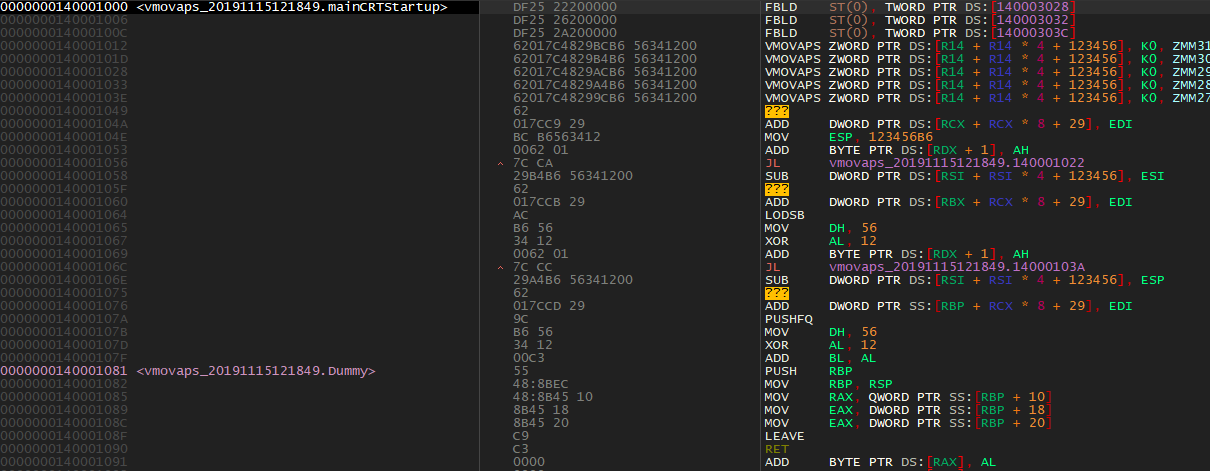Screen dimensions: 1210x471
Task: Click MOV EAX, DWORD PTR SS:[RBP + 18]
Action: click(x=909, y=410)
